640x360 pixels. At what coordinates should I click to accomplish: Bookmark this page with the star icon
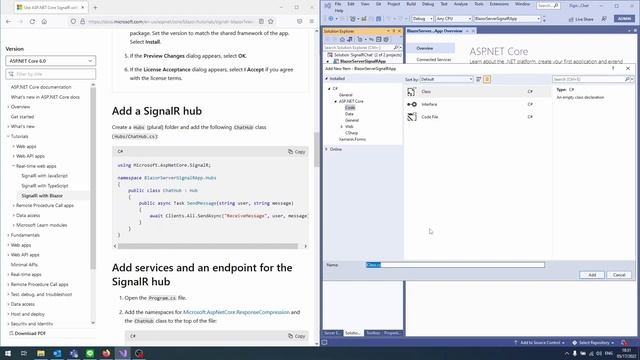click(x=271, y=21)
